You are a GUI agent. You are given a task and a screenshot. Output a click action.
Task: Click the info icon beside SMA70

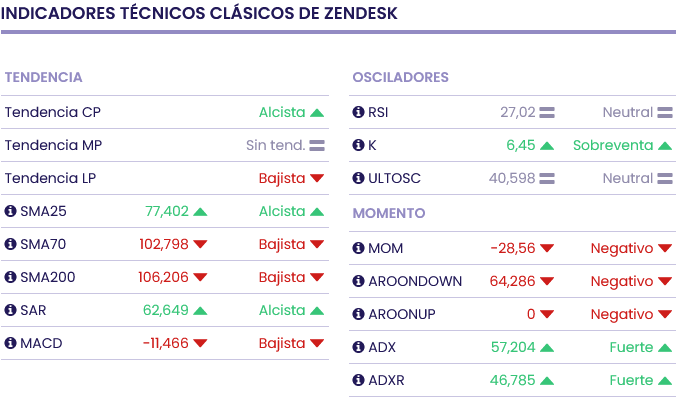pyautogui.click(x=11, y=245)
